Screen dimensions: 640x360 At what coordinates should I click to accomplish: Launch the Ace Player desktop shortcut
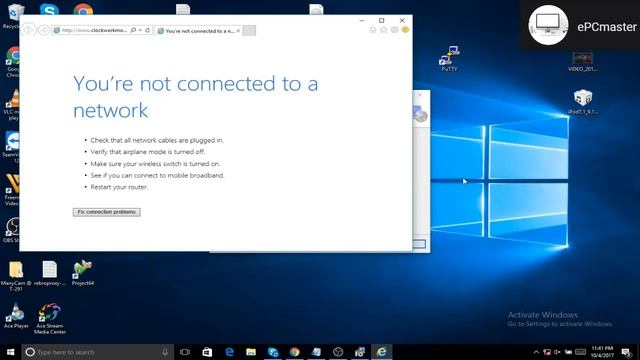coord(16,316)
